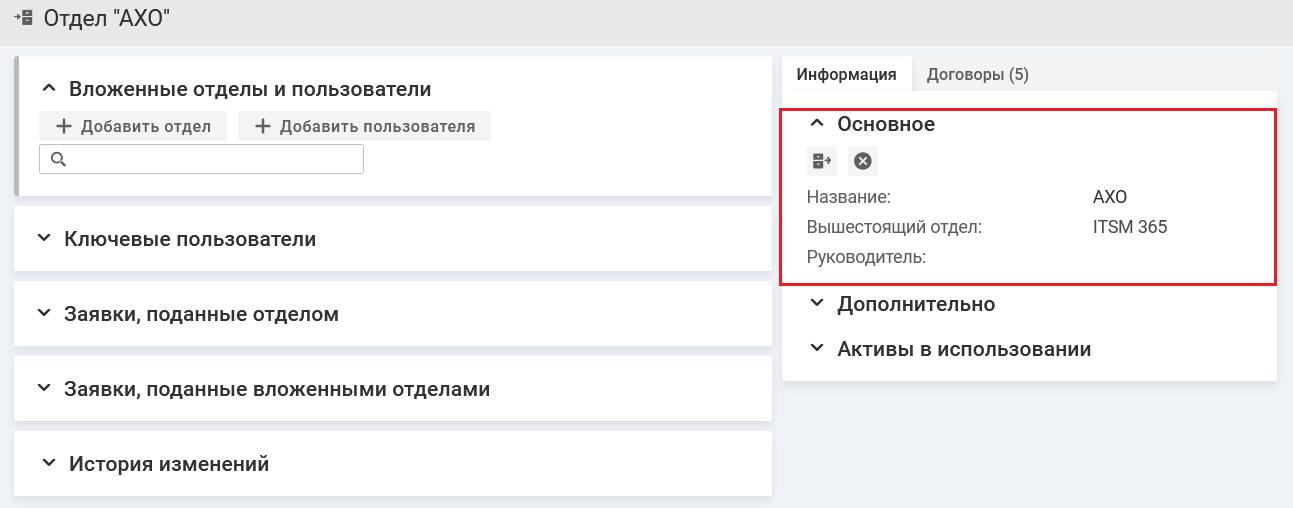
Task: Click the move department icon under Основное
Action: pos(822,160)
